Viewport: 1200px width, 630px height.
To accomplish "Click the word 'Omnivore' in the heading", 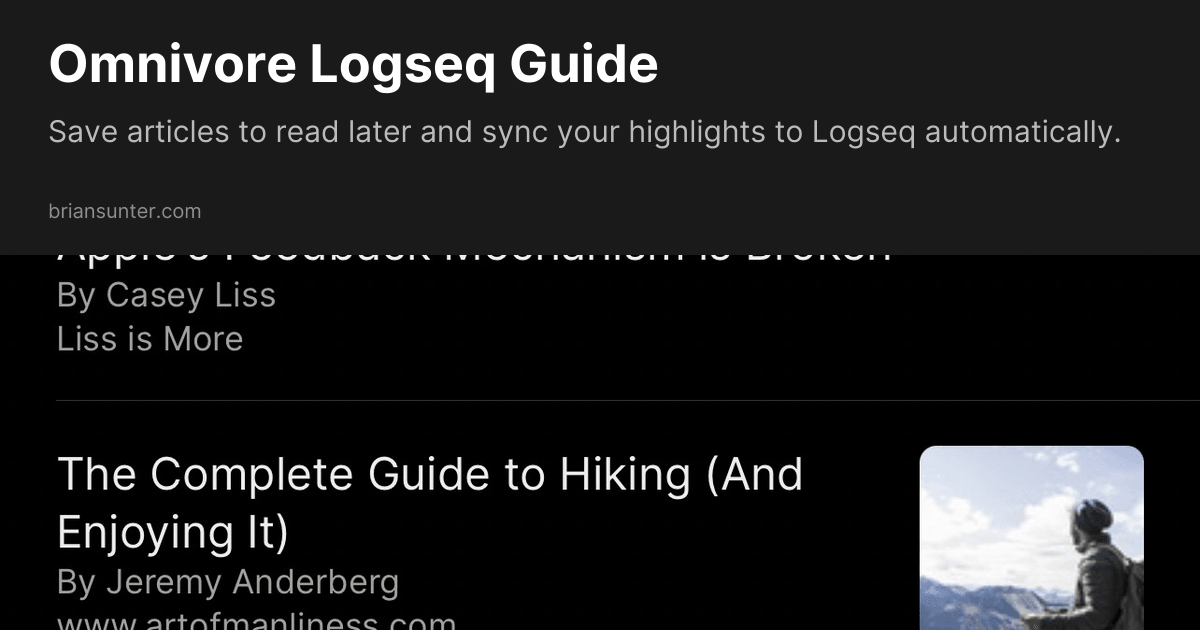I will coord(172,65).
